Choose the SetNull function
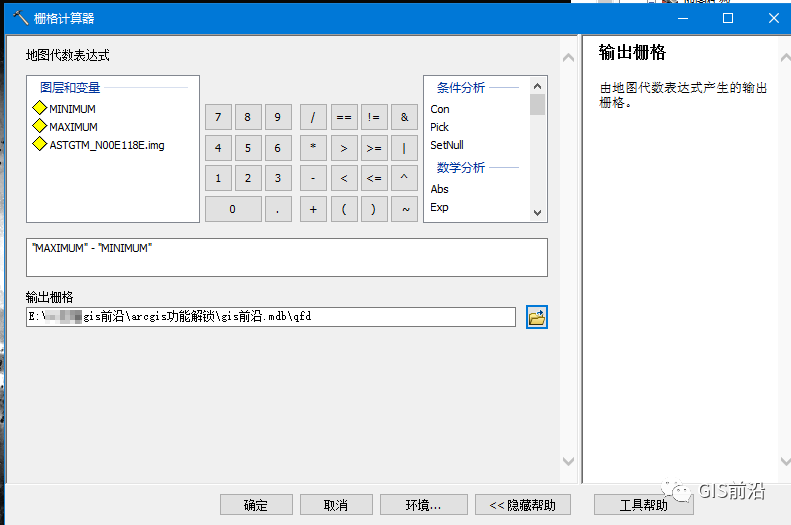This screenshot has height=525, width=791. coord(446,145)
